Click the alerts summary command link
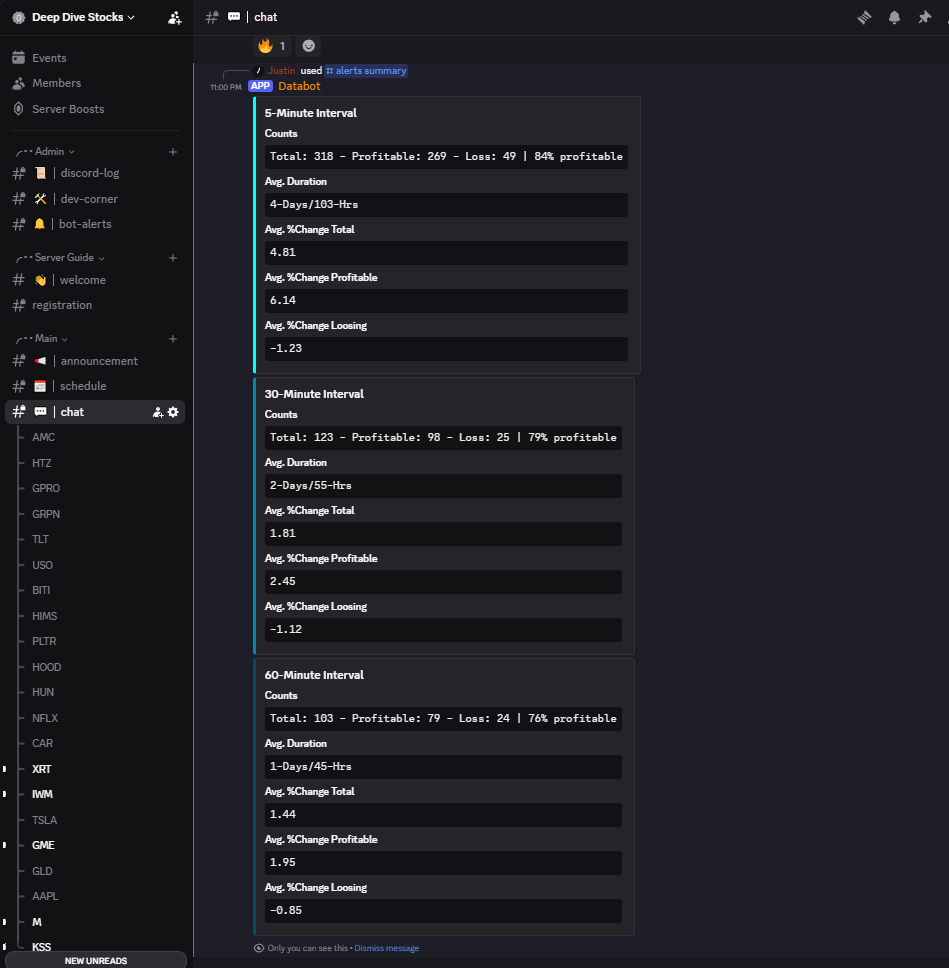Screen dimensions: 949x968 click(x=365, y=70)
